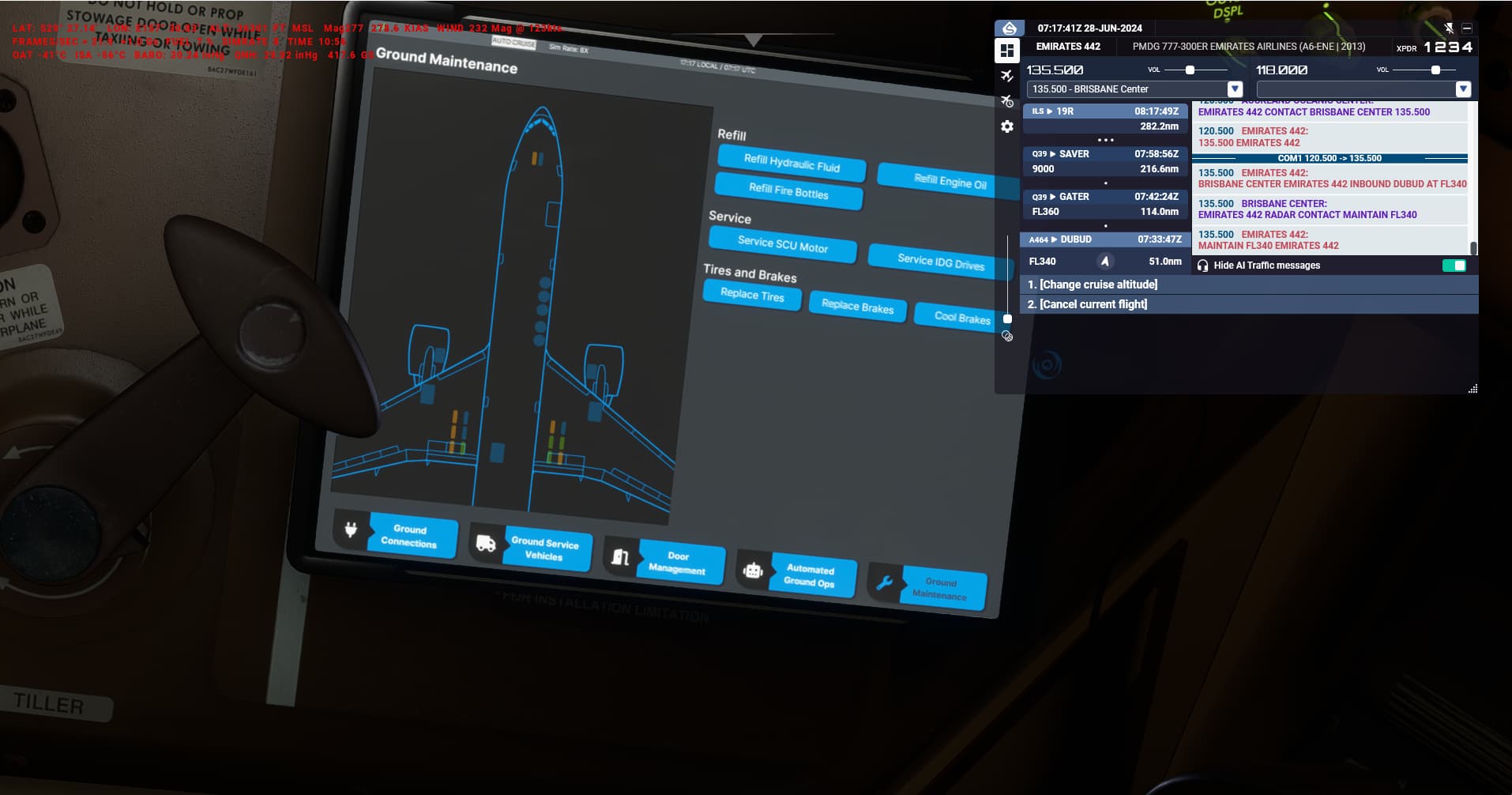
Task: Click the opacity icon below sidebar slider
Action: tap(1007, 336)
